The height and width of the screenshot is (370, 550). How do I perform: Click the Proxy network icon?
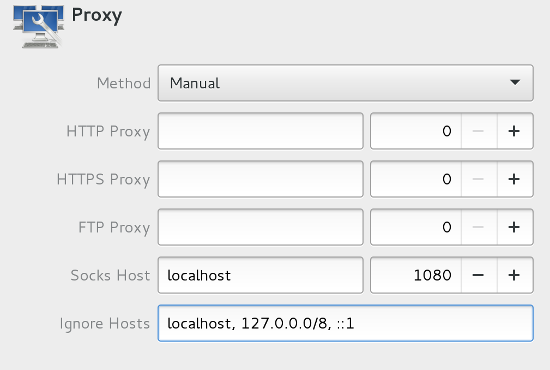(39, 27)
